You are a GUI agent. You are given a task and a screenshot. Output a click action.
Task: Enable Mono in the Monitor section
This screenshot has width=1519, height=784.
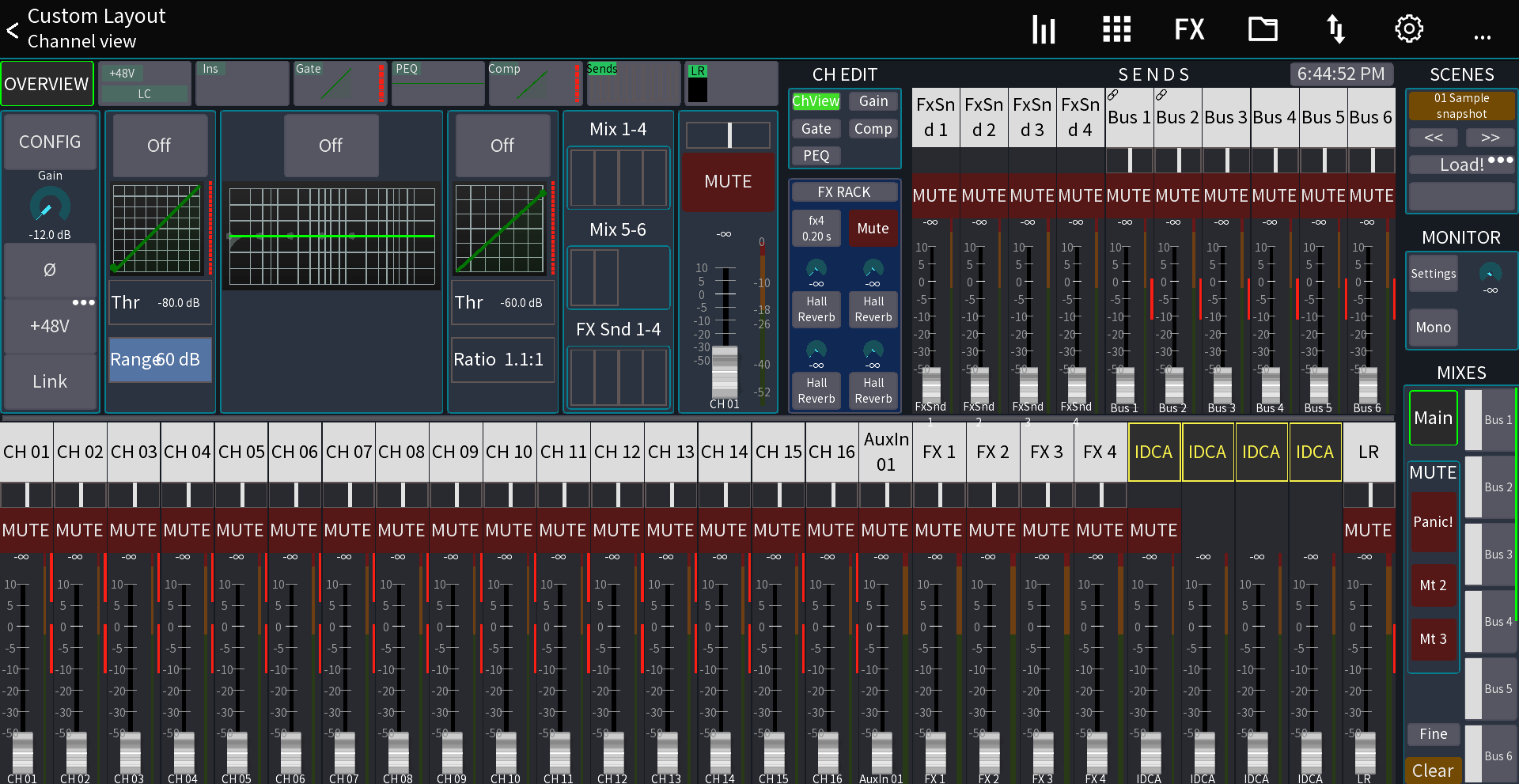pos(1433,327)
